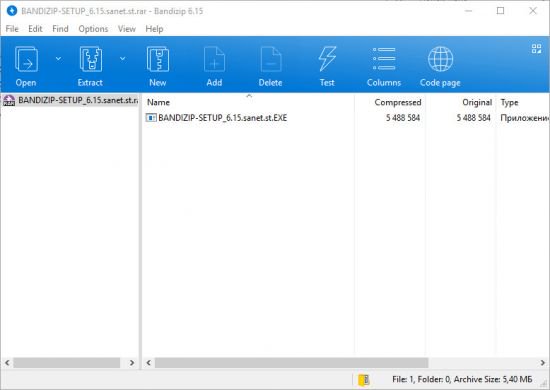Click the Bandizip app icon in title bar
550x390 pixels.
pos(12,11)
